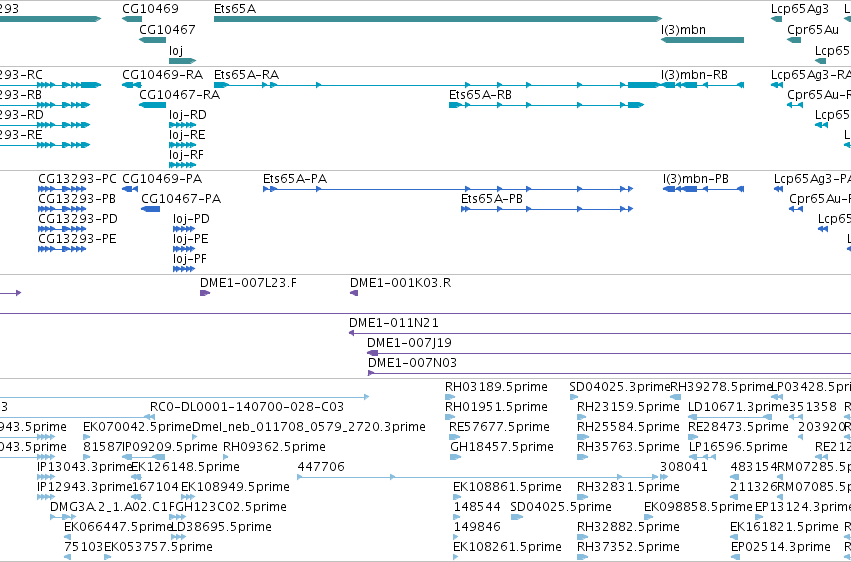Image resolution: width=851 pixels, height=562 pixels.
Task: Click coding sequence Ets65A-PB
Action: coord(492,199)
